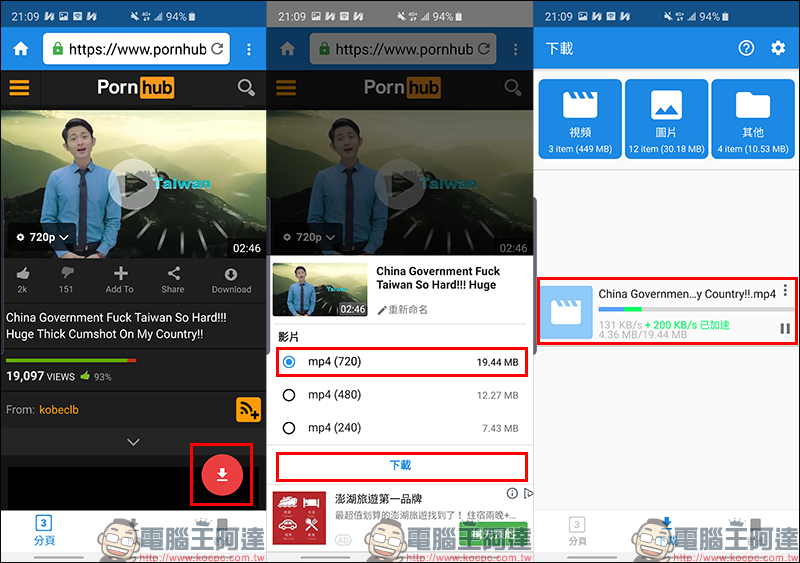The height and width of the screenshot is (563, 800).
Task: Tap the thumbs up icon showing 2k
Action: click(x=22, y=274)
